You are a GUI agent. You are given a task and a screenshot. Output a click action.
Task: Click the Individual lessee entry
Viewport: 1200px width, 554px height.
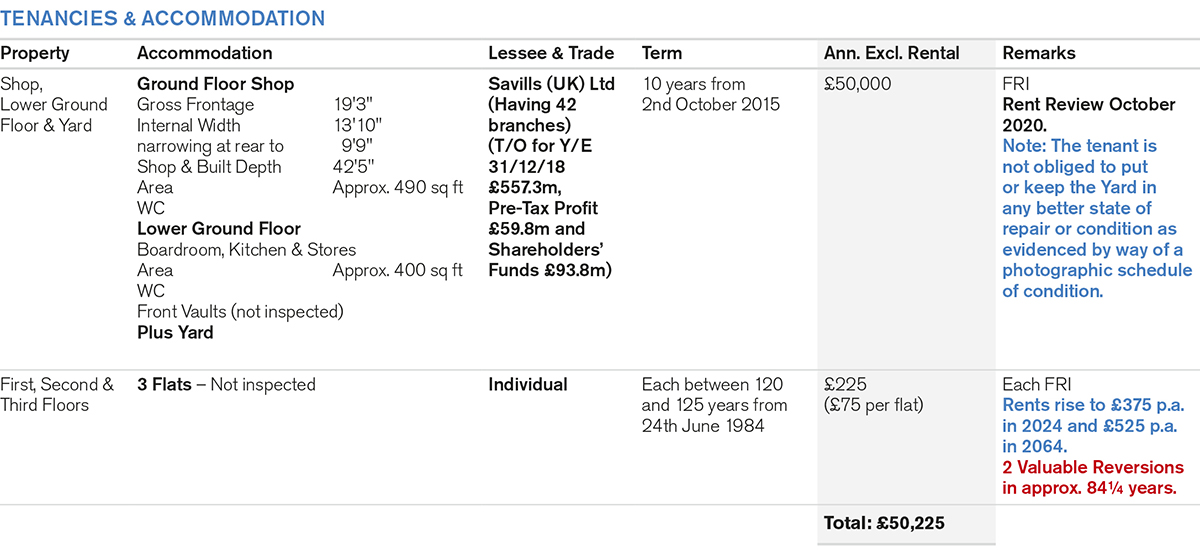528,385
